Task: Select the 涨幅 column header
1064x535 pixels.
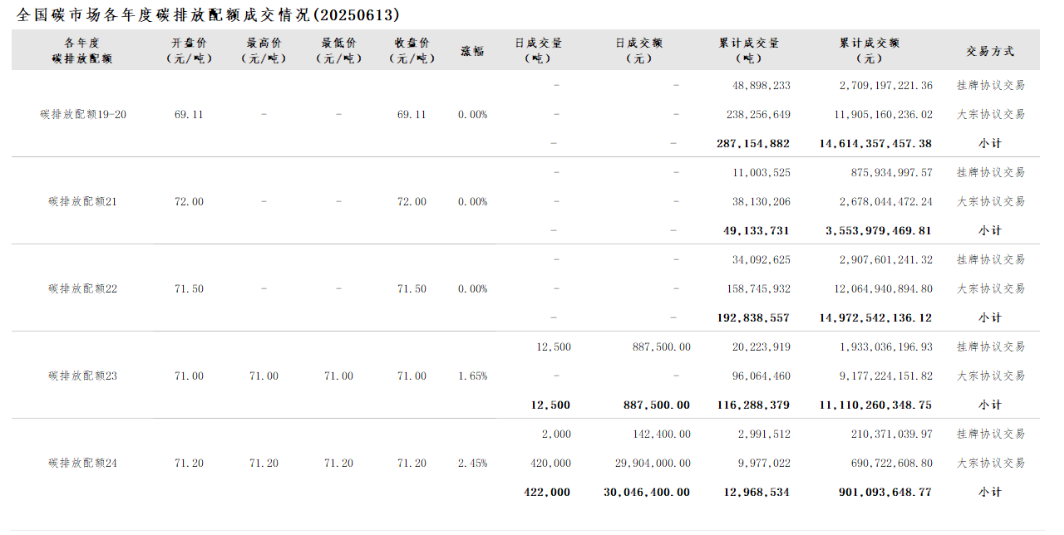Action: 473,51
